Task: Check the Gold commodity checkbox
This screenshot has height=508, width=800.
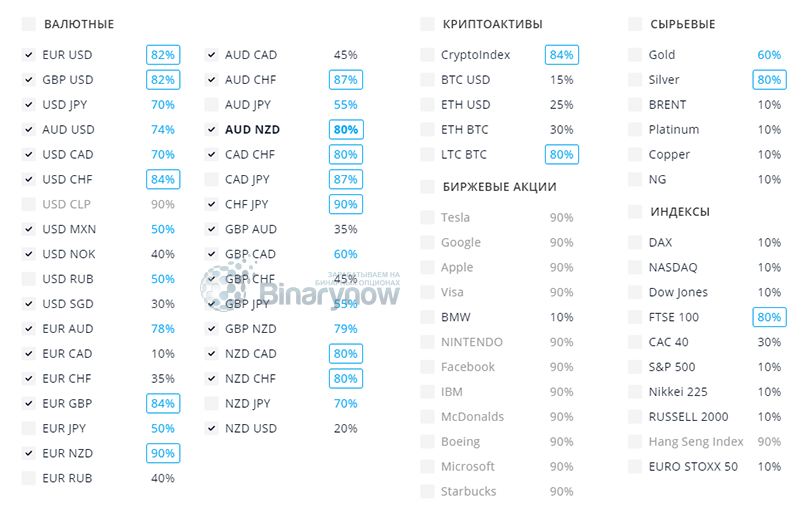Action: tap(635, 55)
